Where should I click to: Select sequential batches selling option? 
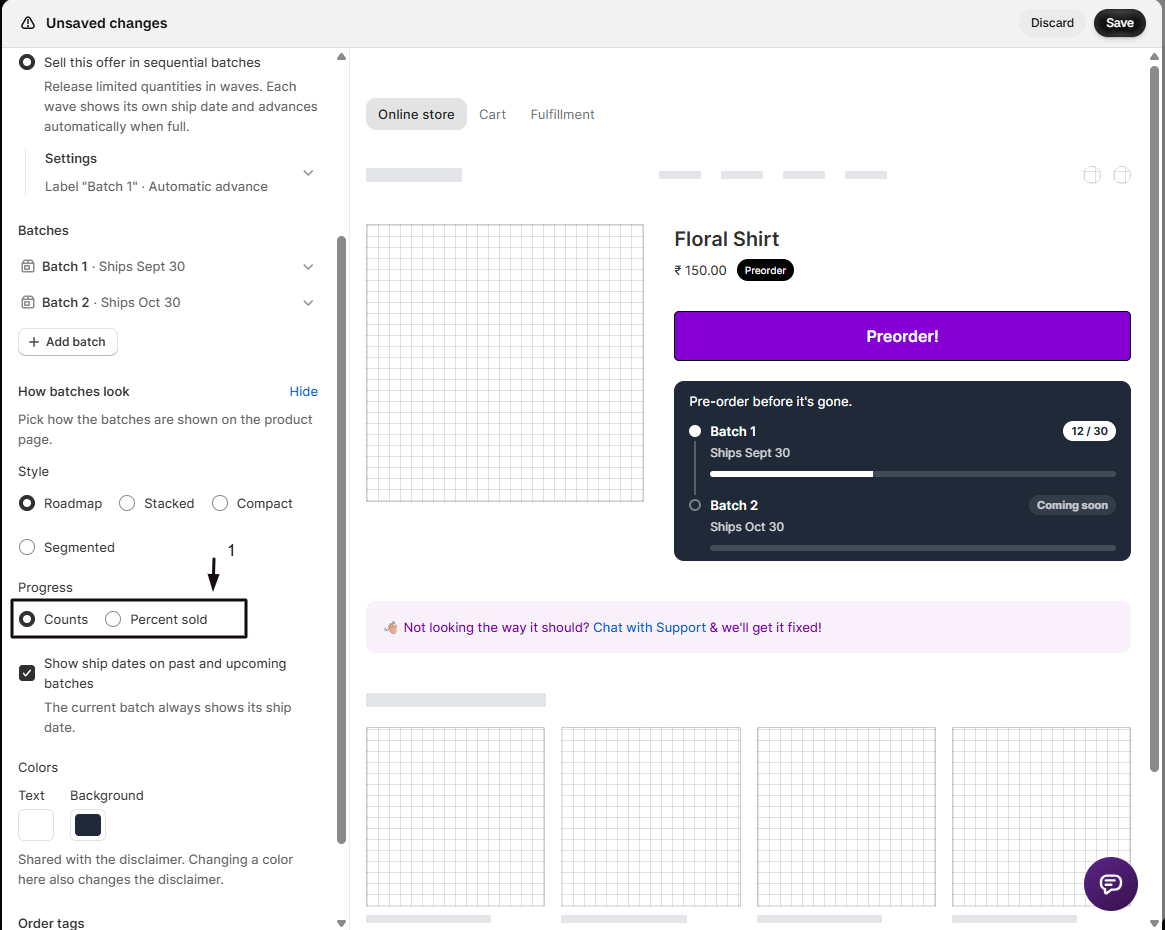27,62
